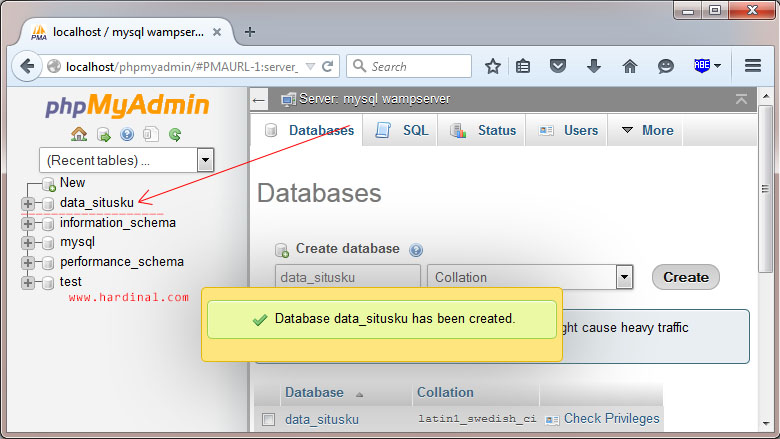Expand the performance_schema database node
This screenshot has height=439, width=780.
point(28,263)
